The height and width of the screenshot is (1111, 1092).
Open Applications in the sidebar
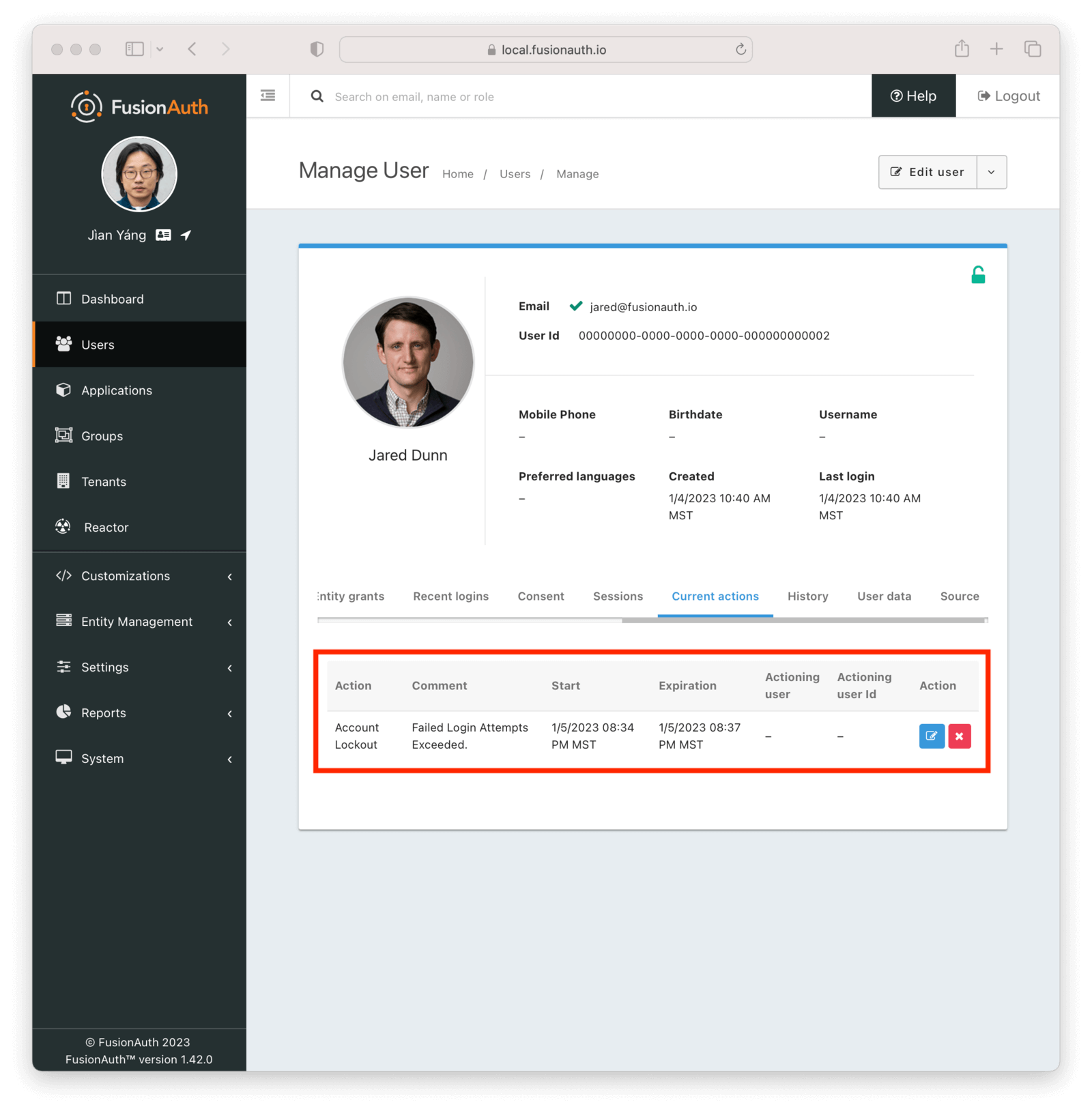pos(117,390)
